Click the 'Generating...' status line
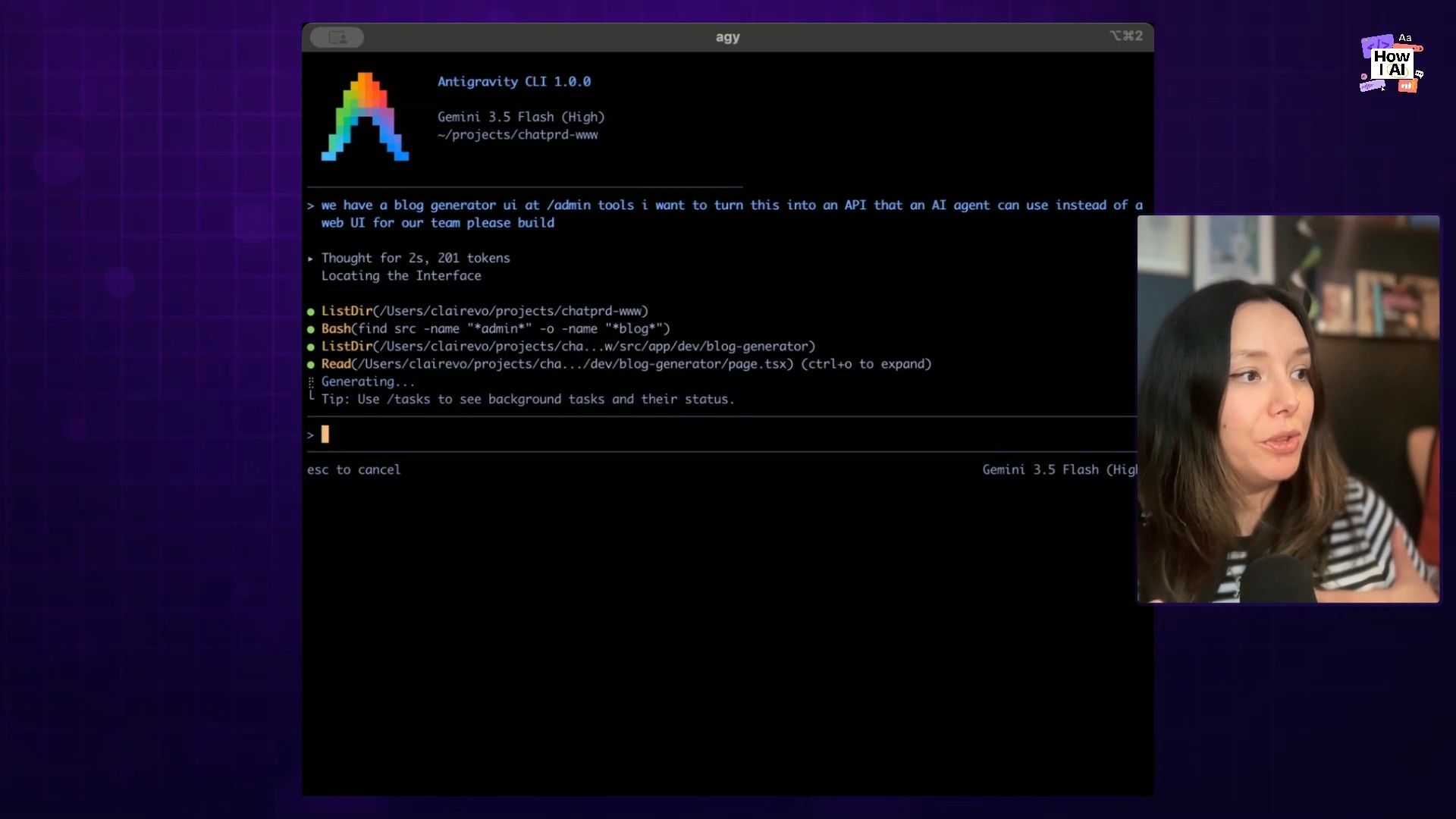The width and height of the screenshot is (1456, 819). coord(368,381)
